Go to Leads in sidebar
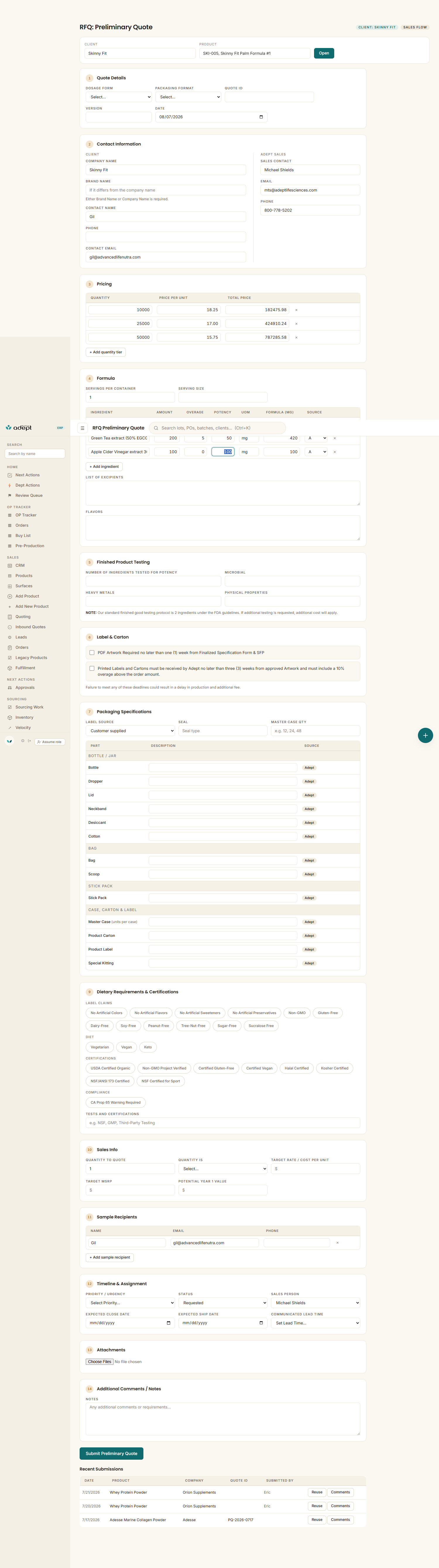Viewport: 439px width, 1568px height. coord(21,637)
